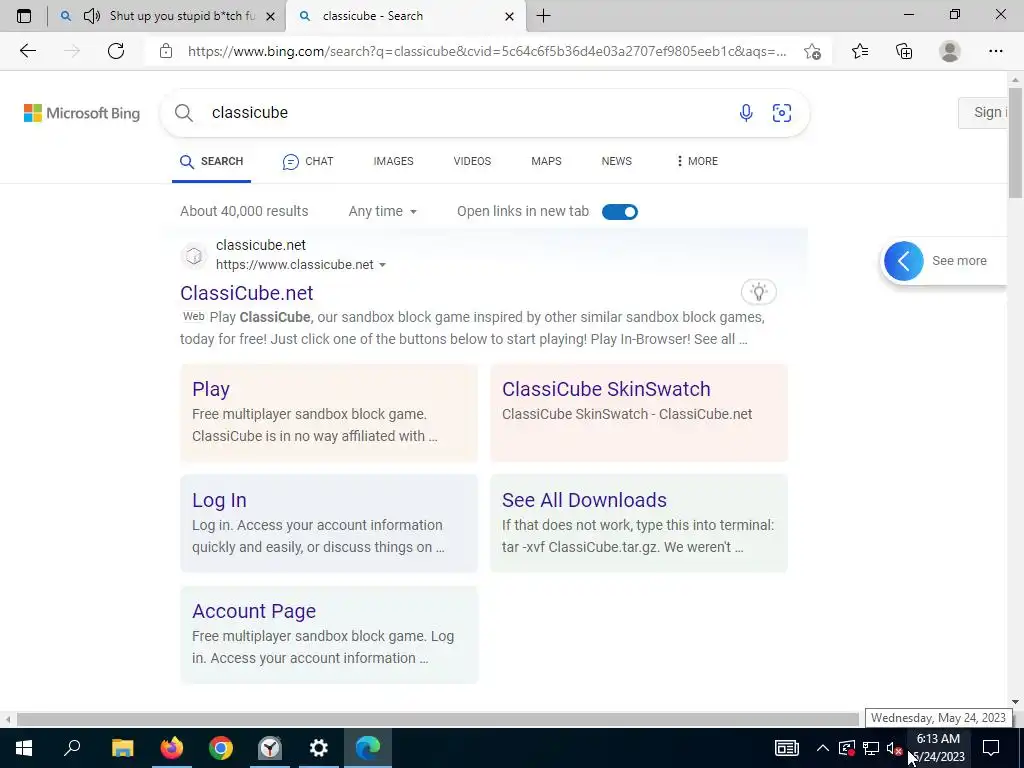The height and width of the screenshot is (768, 1024).
Task: Open visual search camera icon
Action: pyautogui.click(x=782, y=113)
